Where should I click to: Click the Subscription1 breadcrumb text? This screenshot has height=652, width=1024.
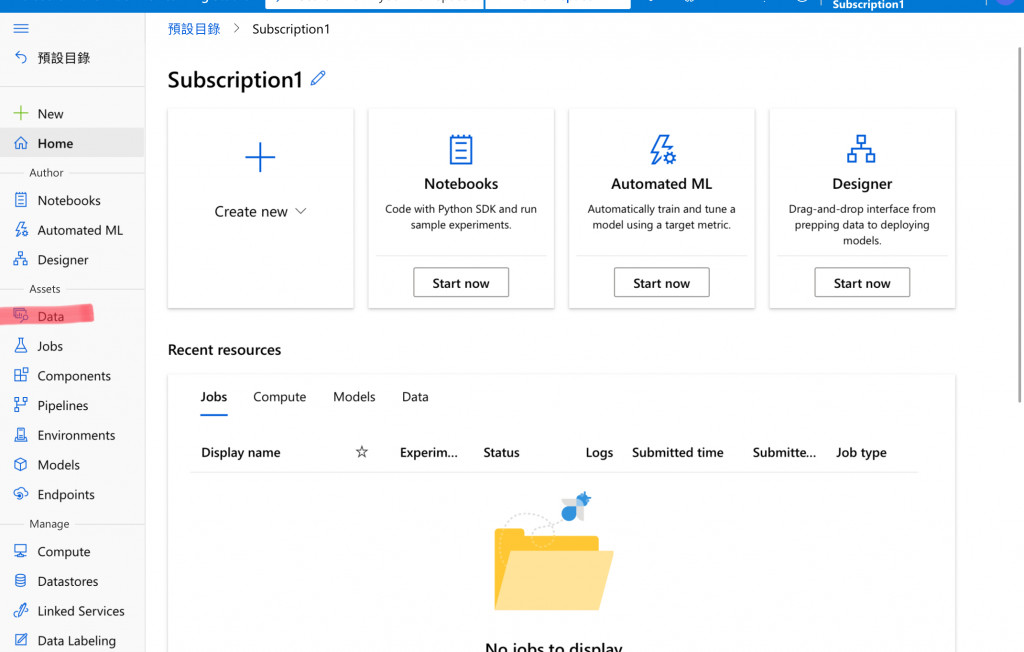(291, 29)
